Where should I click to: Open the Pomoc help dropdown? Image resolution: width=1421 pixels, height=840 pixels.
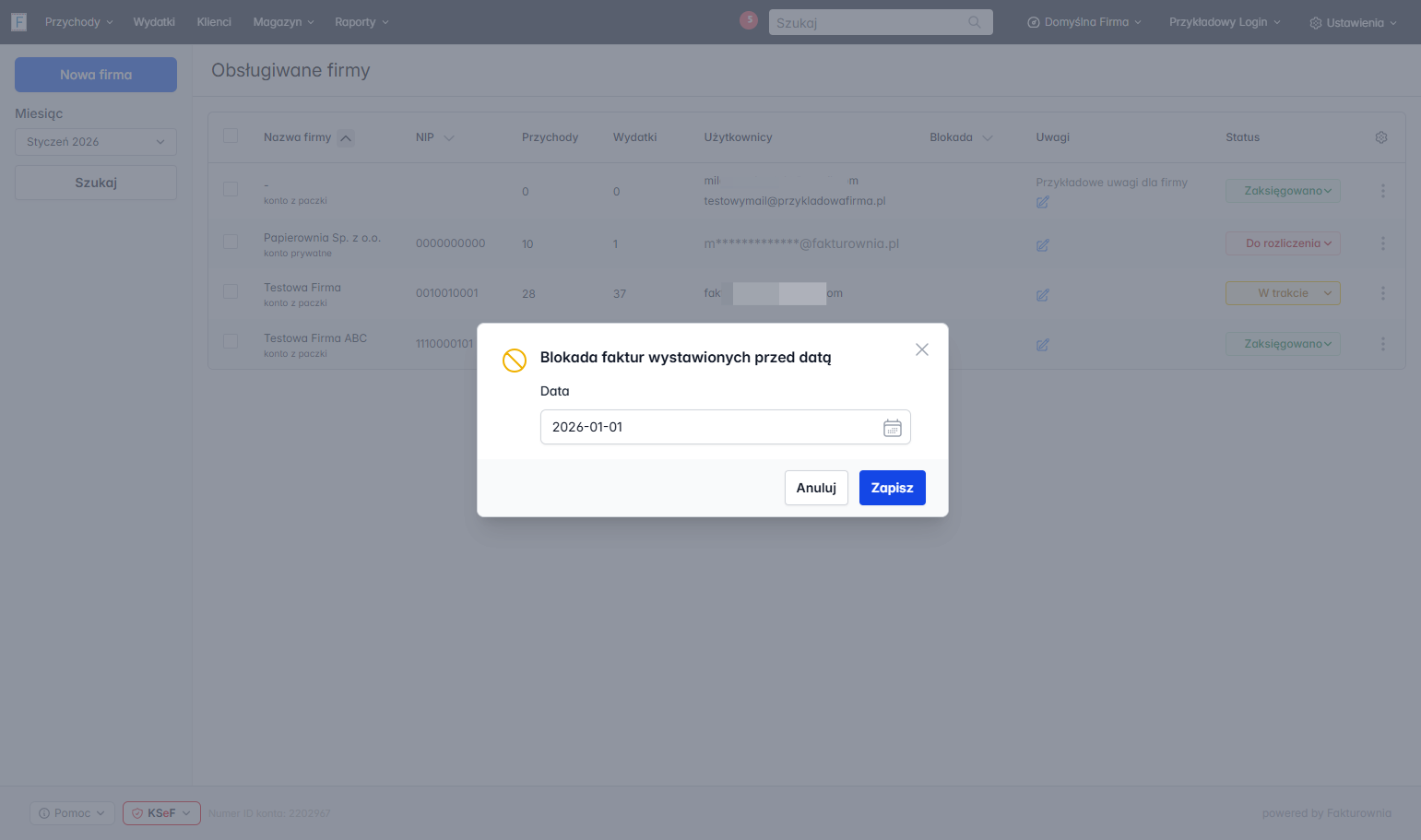72,813
